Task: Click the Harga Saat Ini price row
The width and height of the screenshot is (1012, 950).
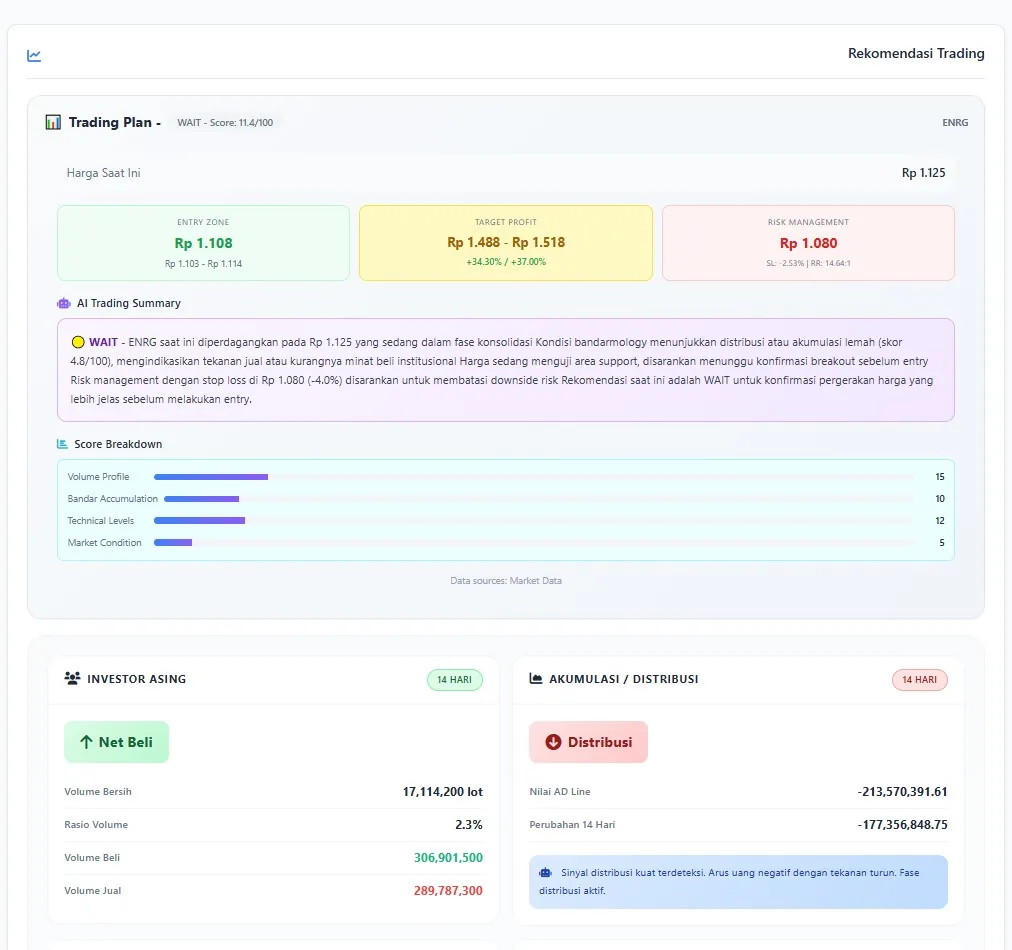Action: [x=506, y=173]
